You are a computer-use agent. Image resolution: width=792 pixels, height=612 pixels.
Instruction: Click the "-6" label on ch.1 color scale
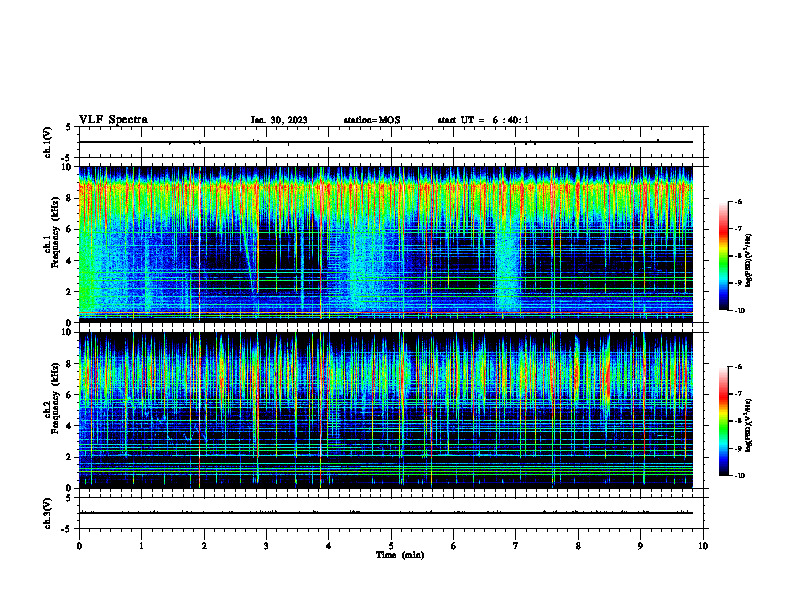738,201
